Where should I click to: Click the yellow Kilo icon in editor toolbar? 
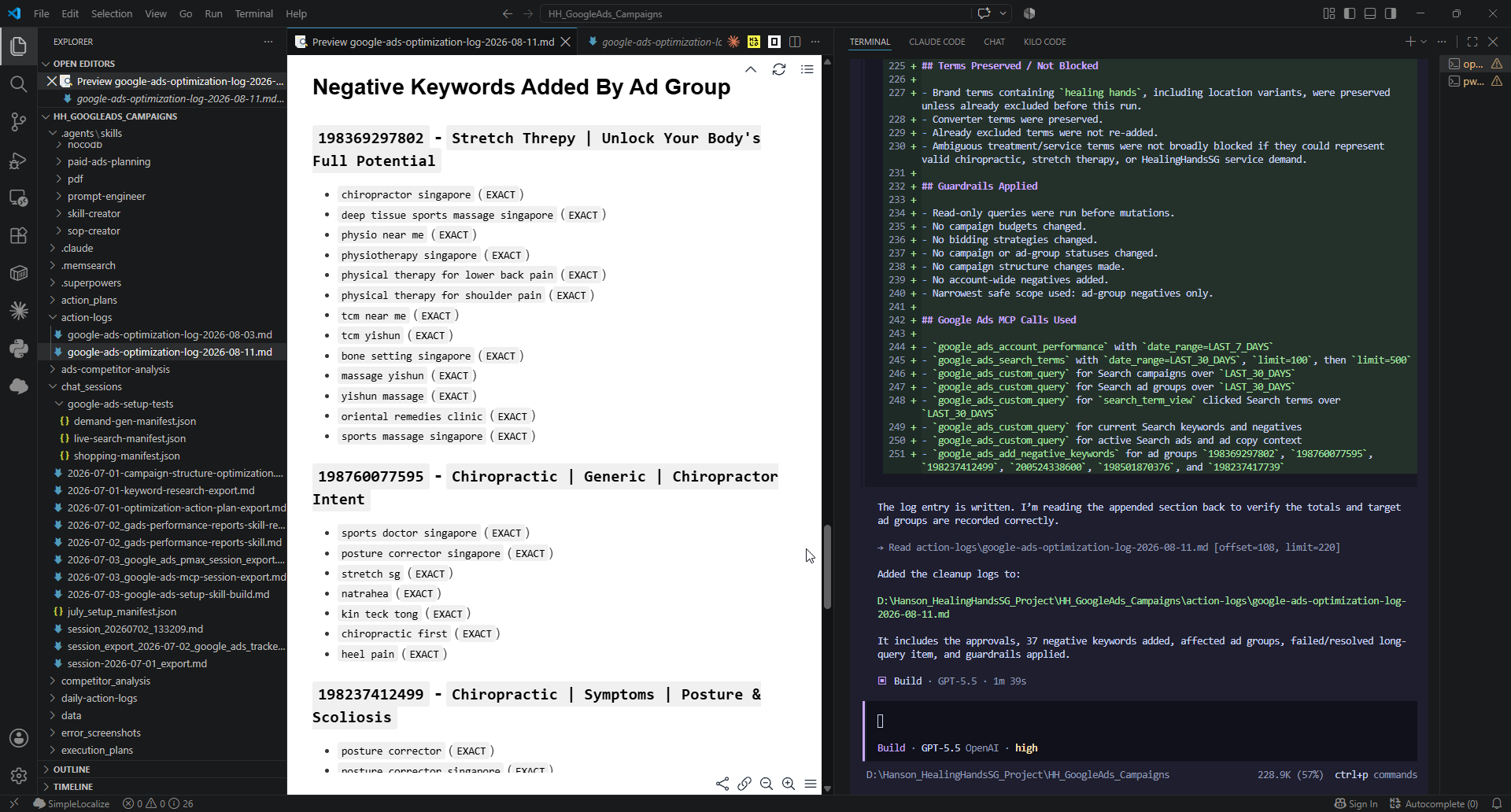[x=754, y=42]
